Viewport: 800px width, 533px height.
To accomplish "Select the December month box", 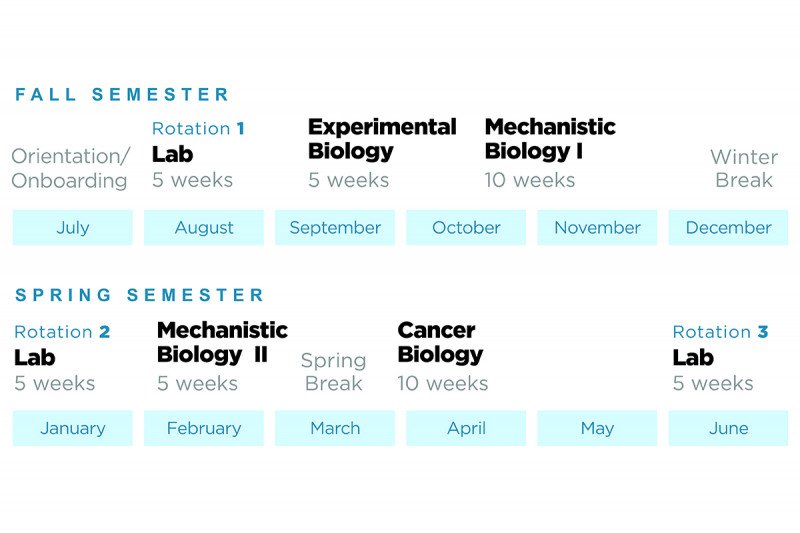I will [x=728, y=227].
